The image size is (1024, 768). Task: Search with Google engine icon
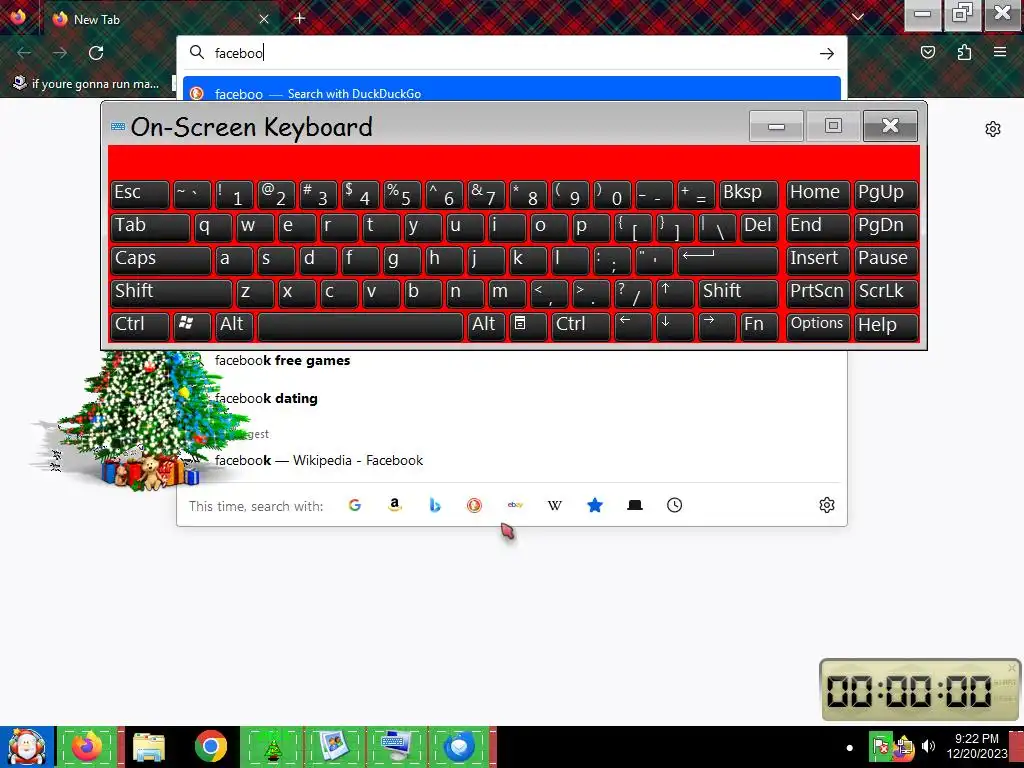click(355, 505)
